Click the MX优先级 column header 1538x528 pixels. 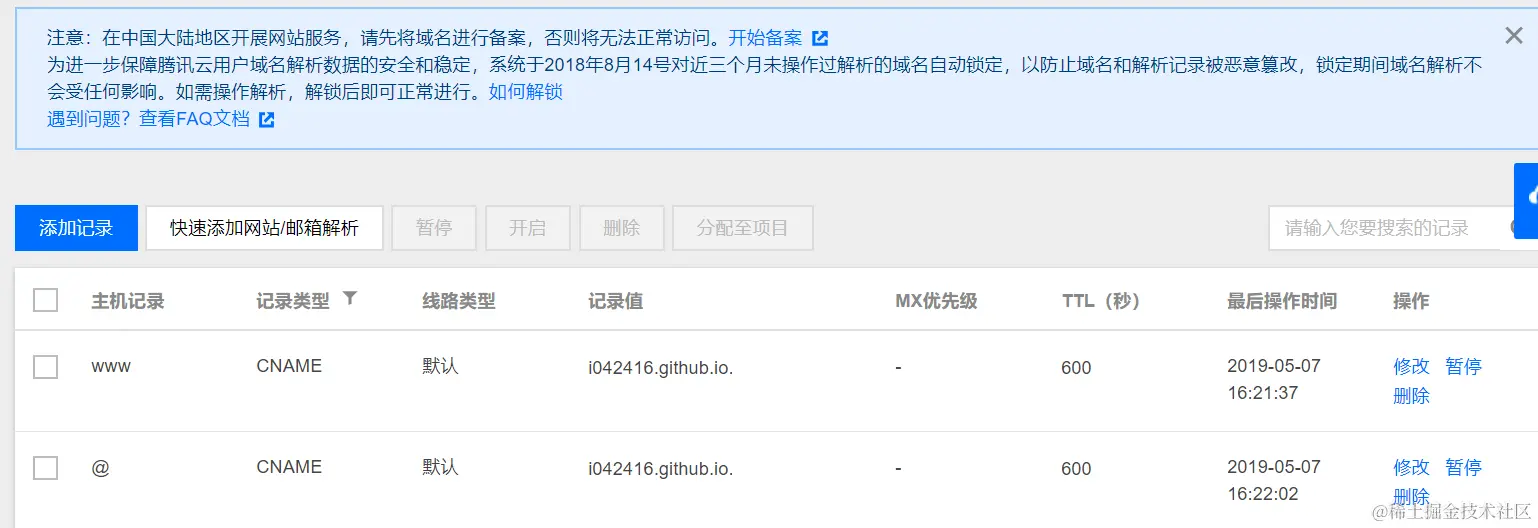[936, 301]
